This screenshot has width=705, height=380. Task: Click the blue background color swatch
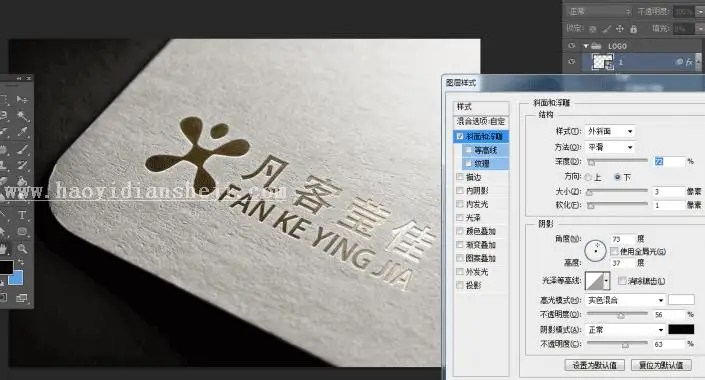coord(17,277)
